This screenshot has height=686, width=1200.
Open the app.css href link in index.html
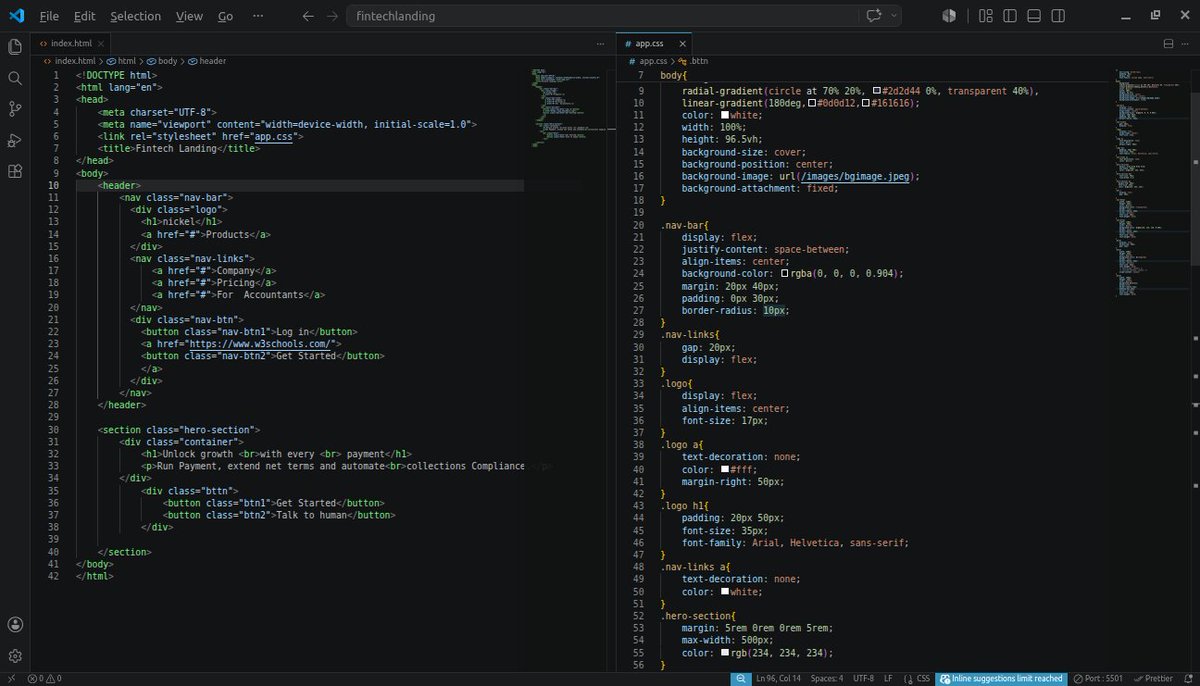273,137
